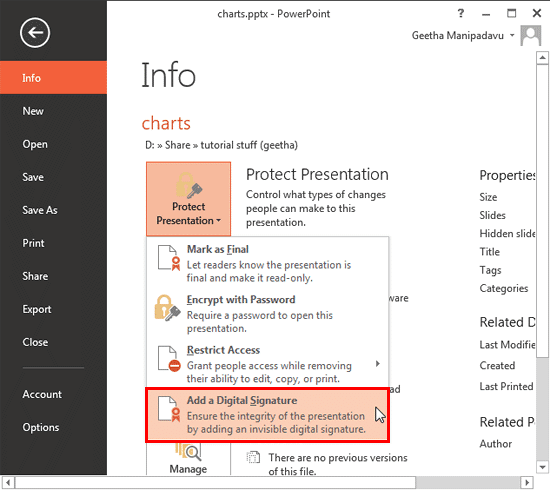Click the Encrypt with Password lock icon
The height and width of the screenshot is (490, 550).
click(x=167, y=308)
